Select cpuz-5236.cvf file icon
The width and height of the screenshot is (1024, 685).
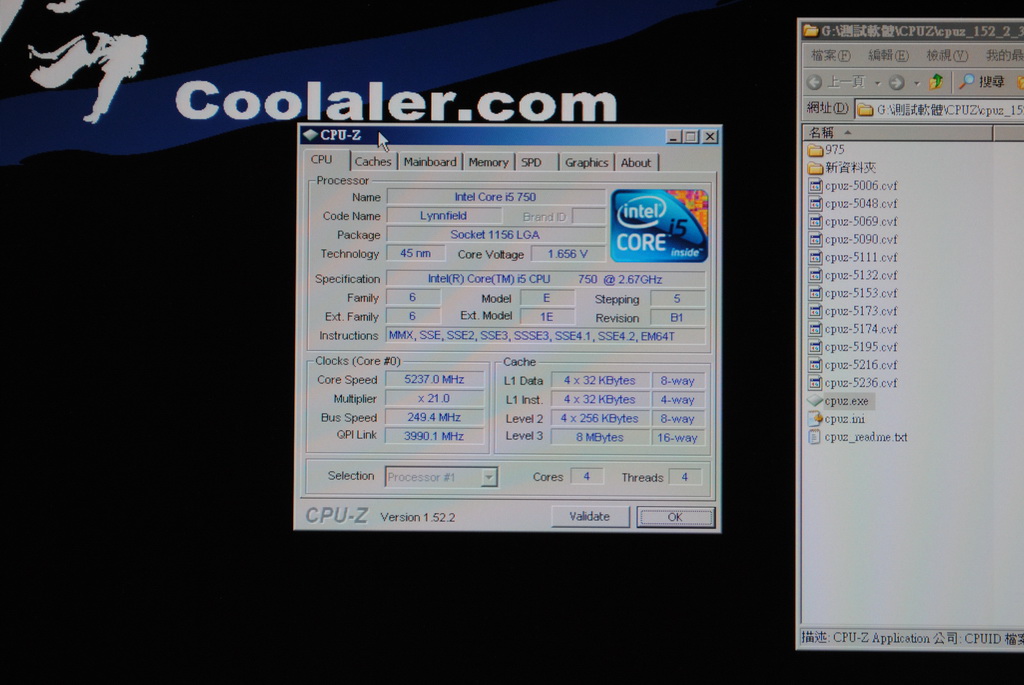pyautogui.click(x=815, y=383)
